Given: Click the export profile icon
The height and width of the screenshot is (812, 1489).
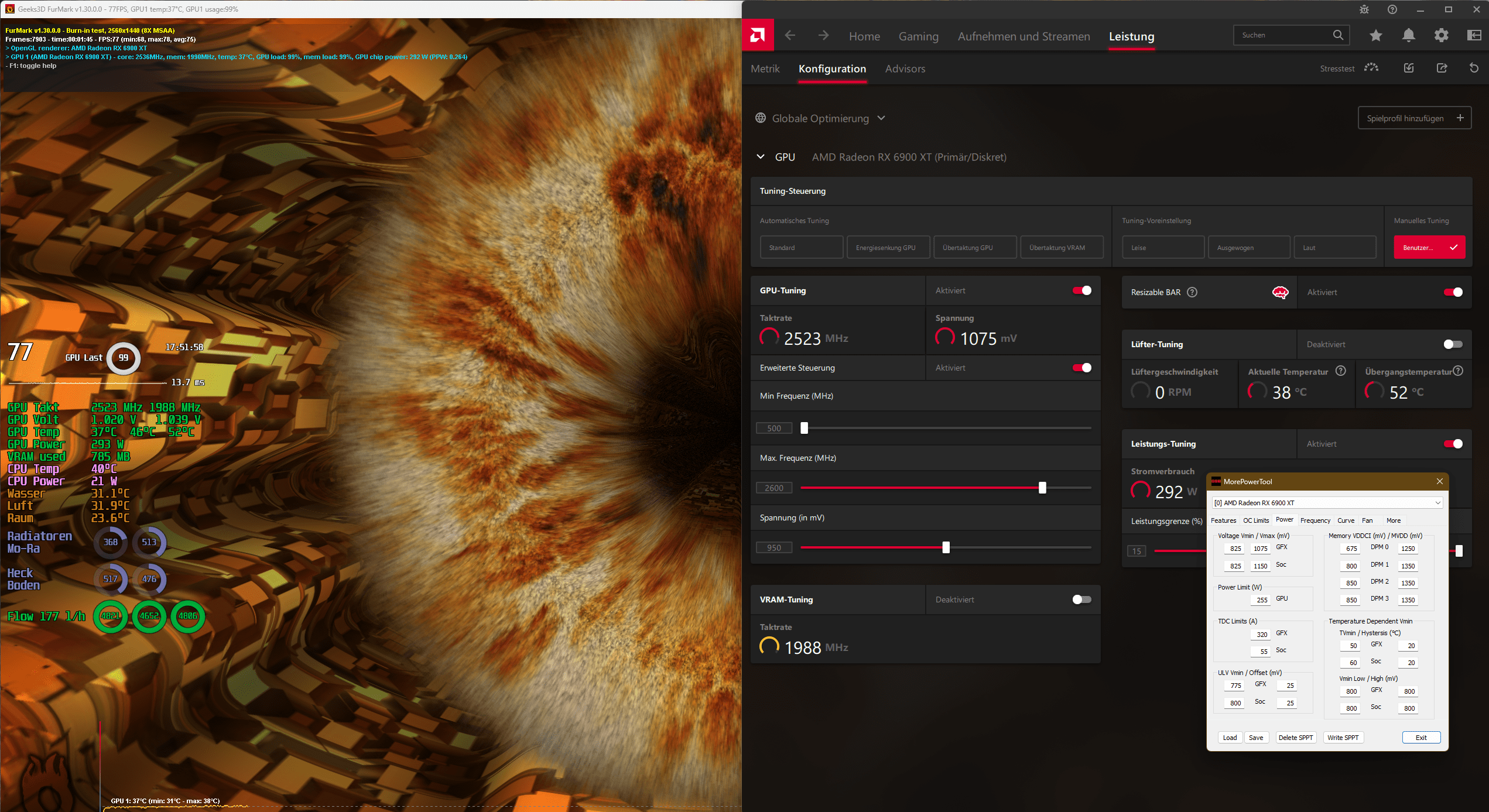Looking at the screenshot, I should pyautogui.click(x=1442, y=68).
